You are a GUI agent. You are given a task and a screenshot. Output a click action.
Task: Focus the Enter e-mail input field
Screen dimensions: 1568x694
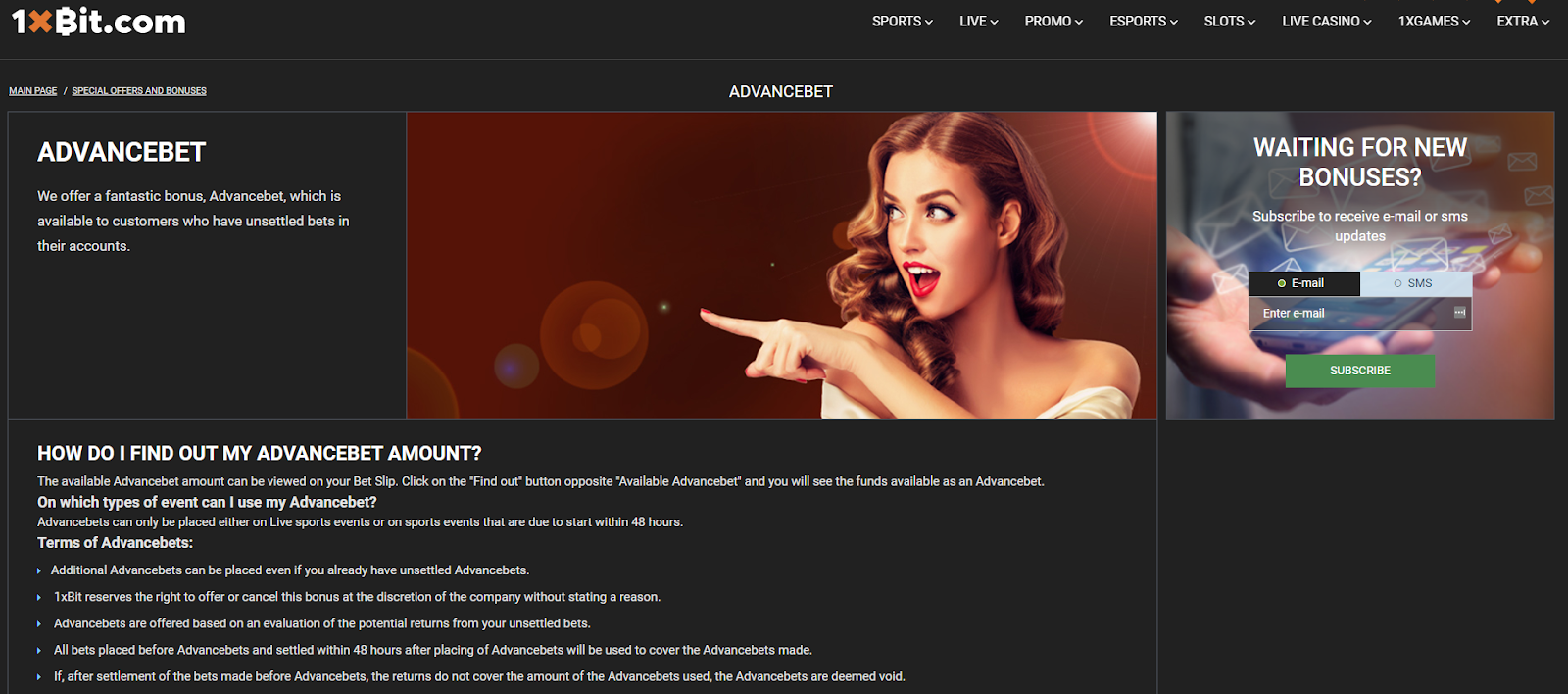[1347, 314]
